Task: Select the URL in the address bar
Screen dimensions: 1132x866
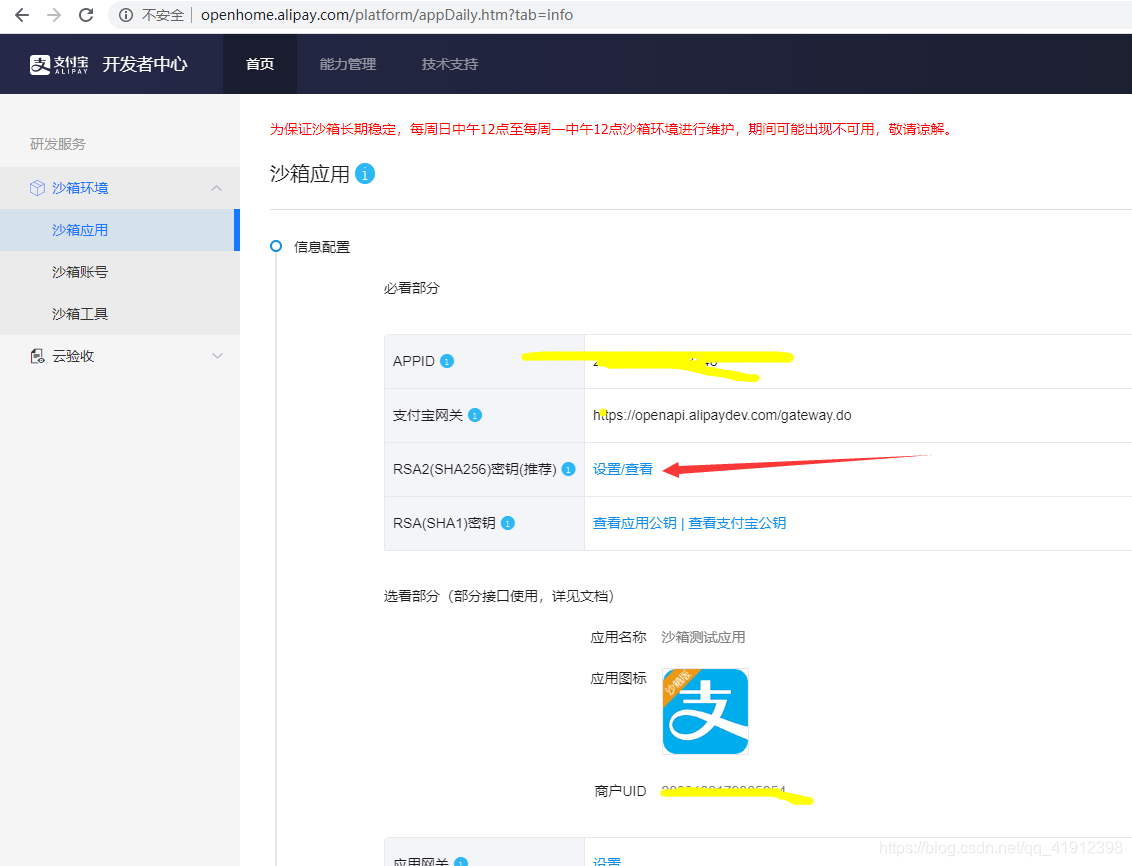Action: click(x=387, y=15)
